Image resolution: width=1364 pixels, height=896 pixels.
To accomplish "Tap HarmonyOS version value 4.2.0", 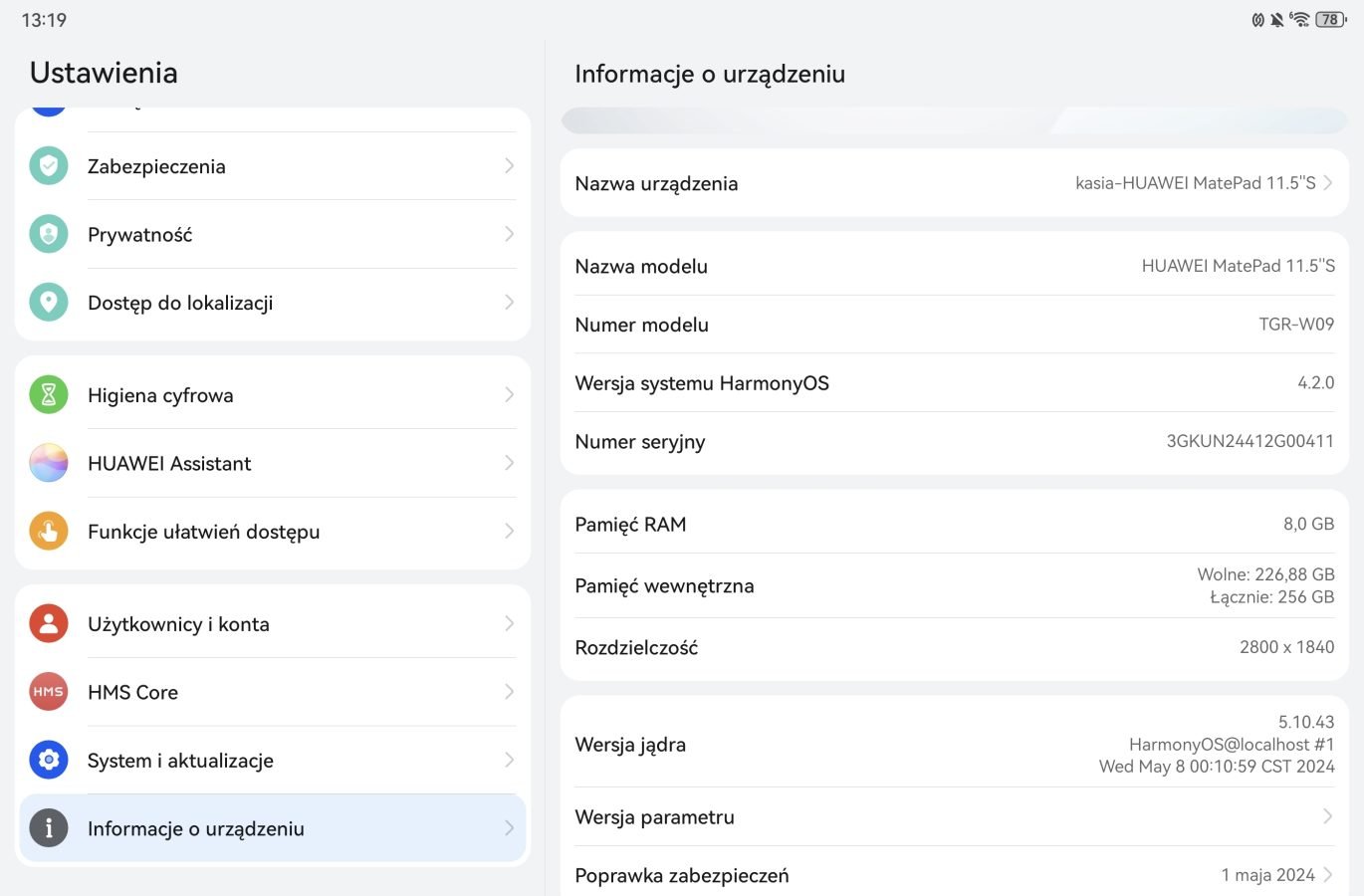I will (1316, 383).
